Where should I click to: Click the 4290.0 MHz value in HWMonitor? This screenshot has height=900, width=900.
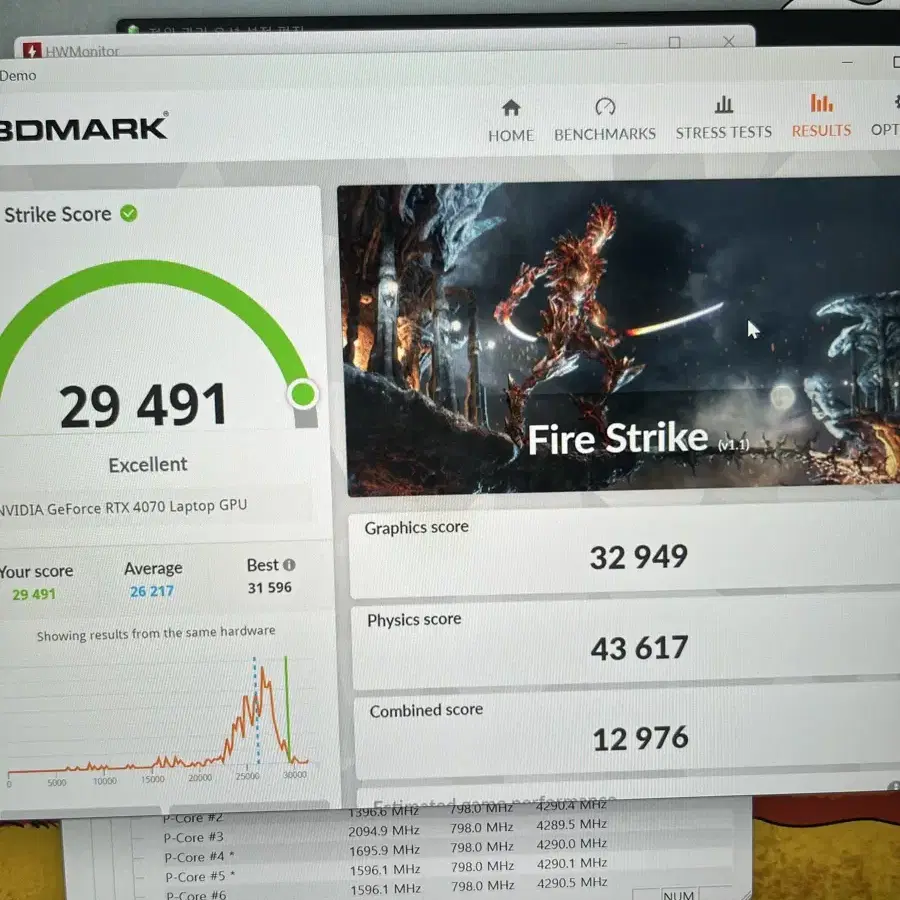(572, 844)
